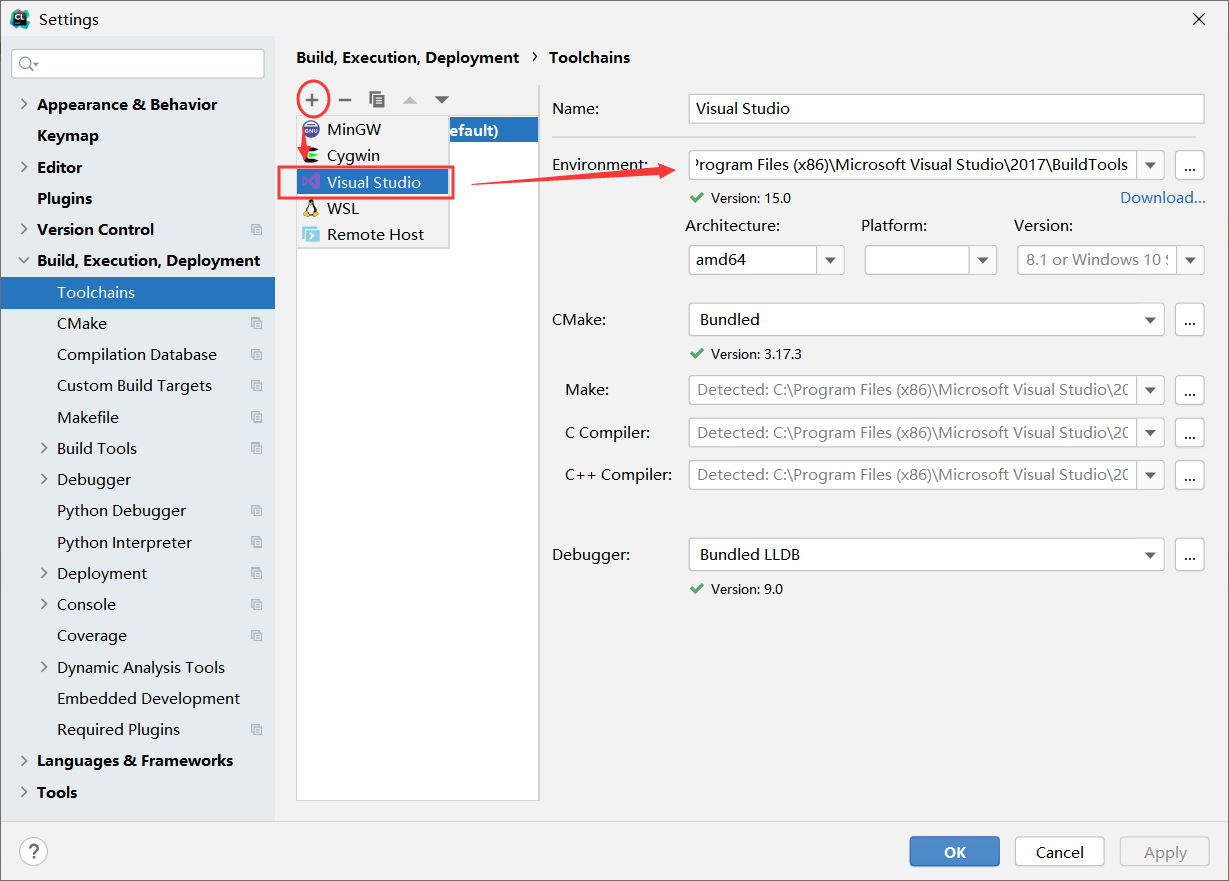Click project-level icon beside Compilation Database
Viewport: 1229px width, 881px height.
point(257,354)
